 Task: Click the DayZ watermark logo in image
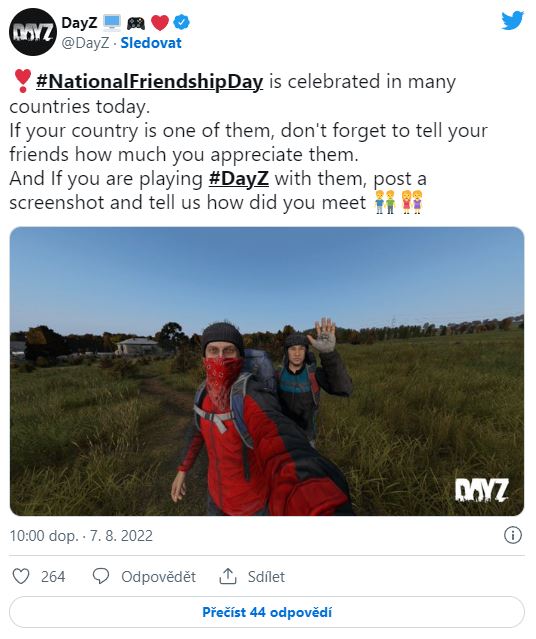pos(481,490)
